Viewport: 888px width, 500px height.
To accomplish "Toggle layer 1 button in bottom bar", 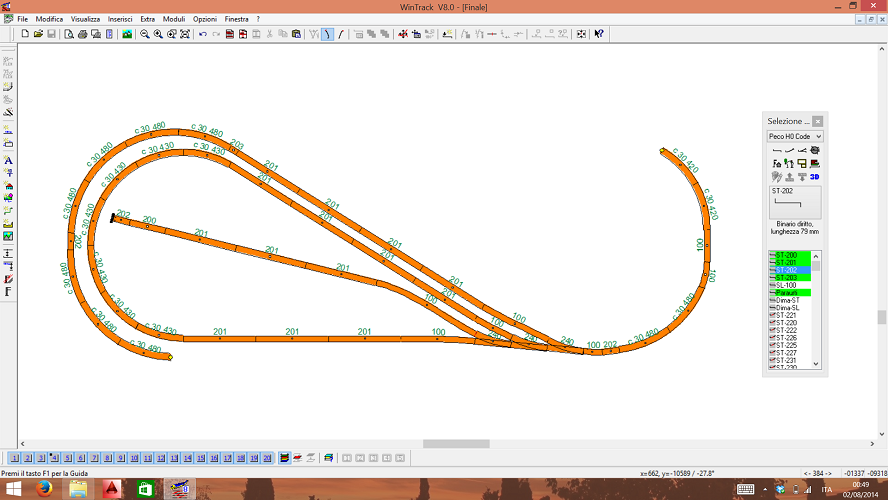I will click(x=15, y=457).
